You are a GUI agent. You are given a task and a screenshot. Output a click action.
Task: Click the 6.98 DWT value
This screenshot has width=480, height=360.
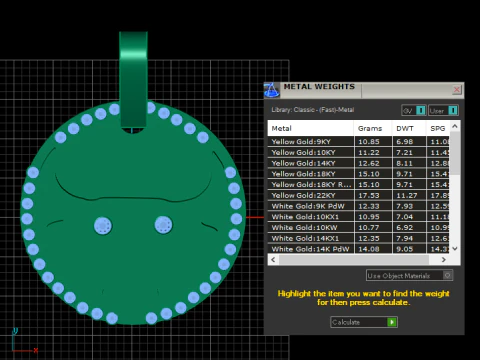(404, 142)
